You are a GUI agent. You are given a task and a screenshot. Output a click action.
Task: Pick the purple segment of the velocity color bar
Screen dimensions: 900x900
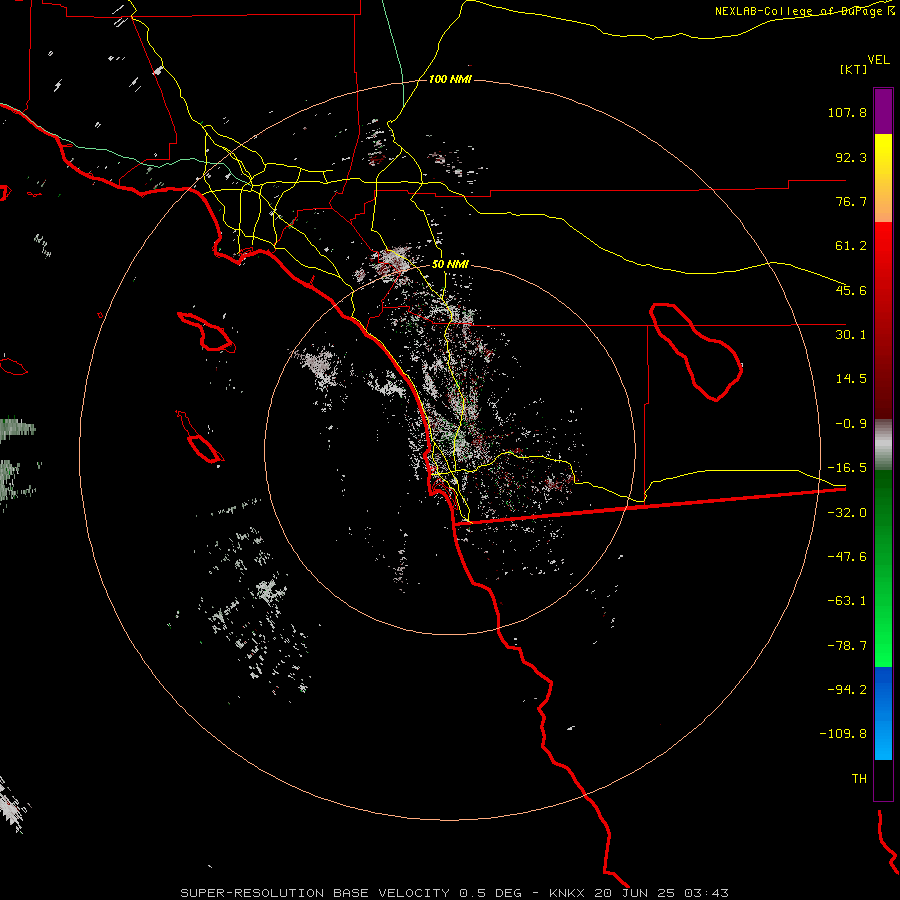883,111
